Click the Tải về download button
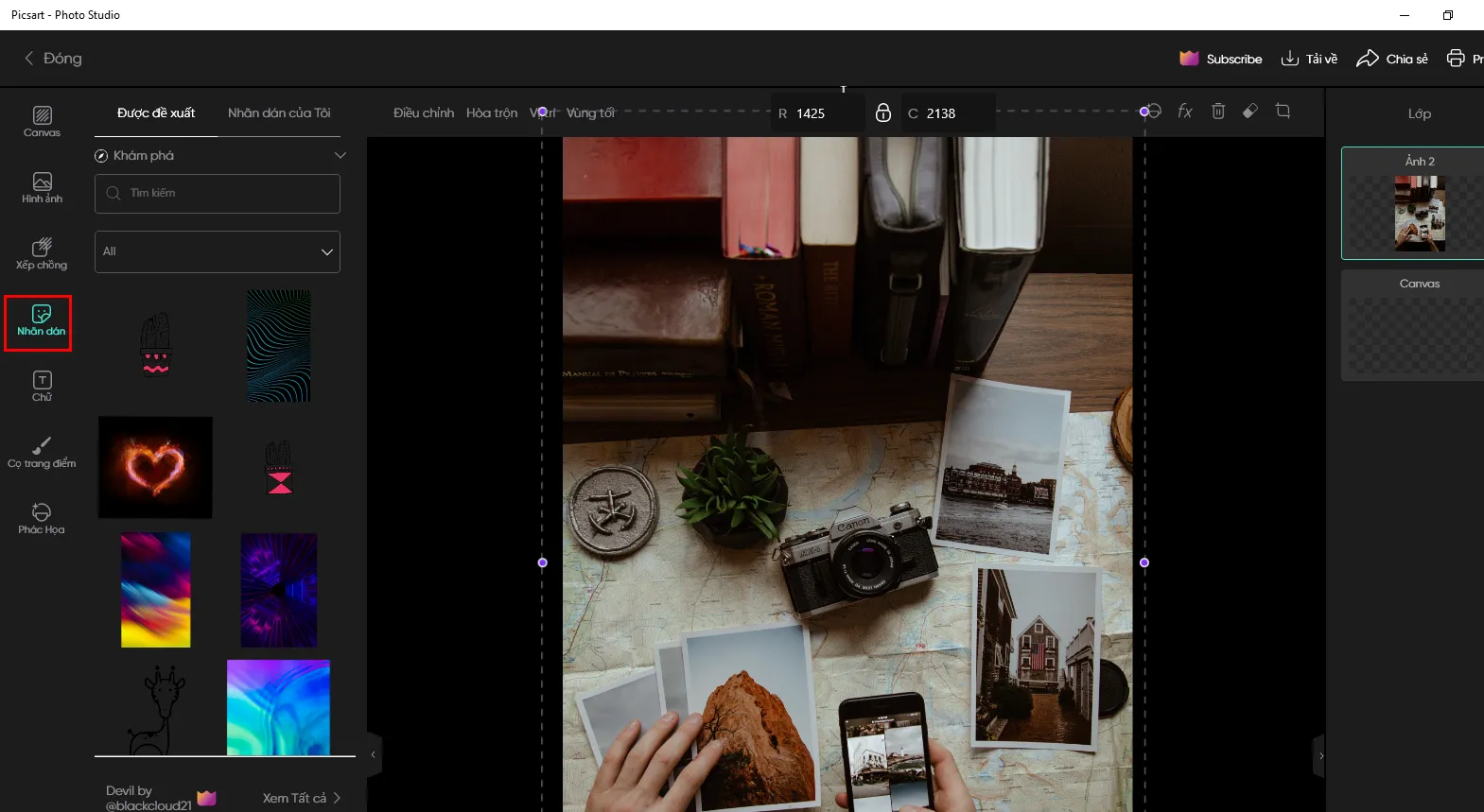Image resolution: width=1484 pixels, height=812 pixels. click(x=1309, y=59)
